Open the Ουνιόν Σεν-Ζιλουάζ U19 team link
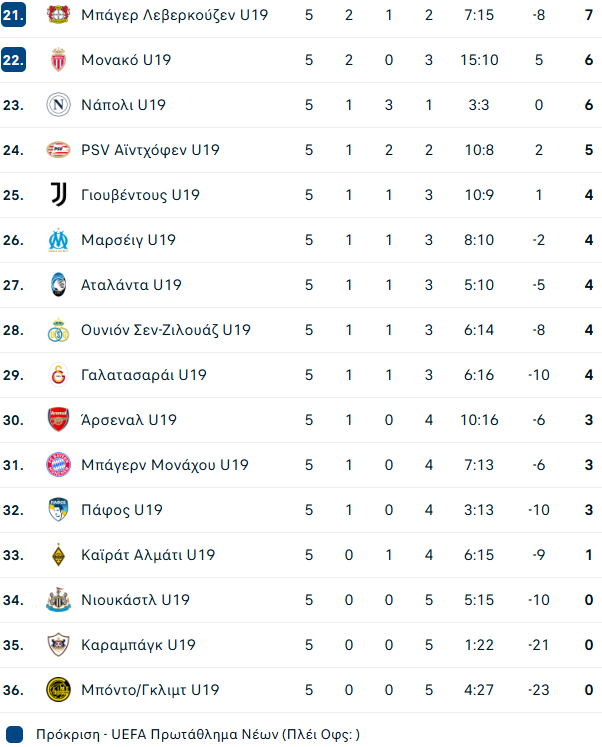 pos(166,330)
